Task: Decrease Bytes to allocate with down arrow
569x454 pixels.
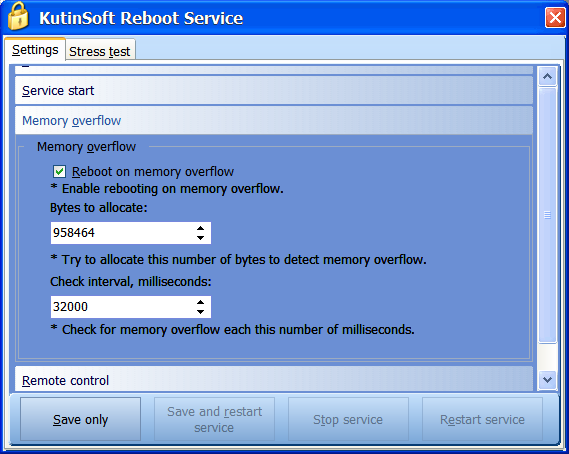Action: point(200,238)
